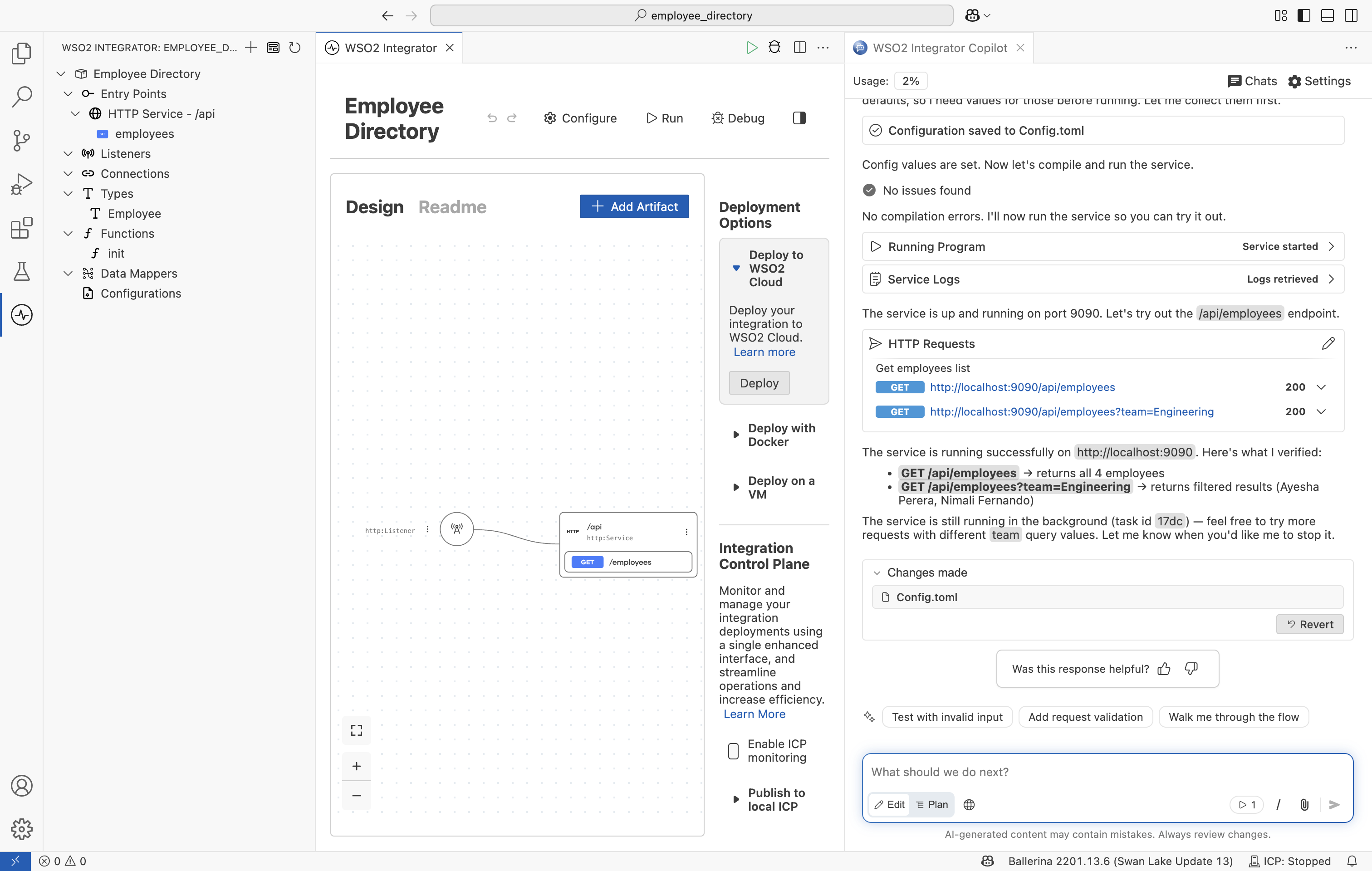
Task: Open Source Control view in activity bar
Action: [22, 141]
